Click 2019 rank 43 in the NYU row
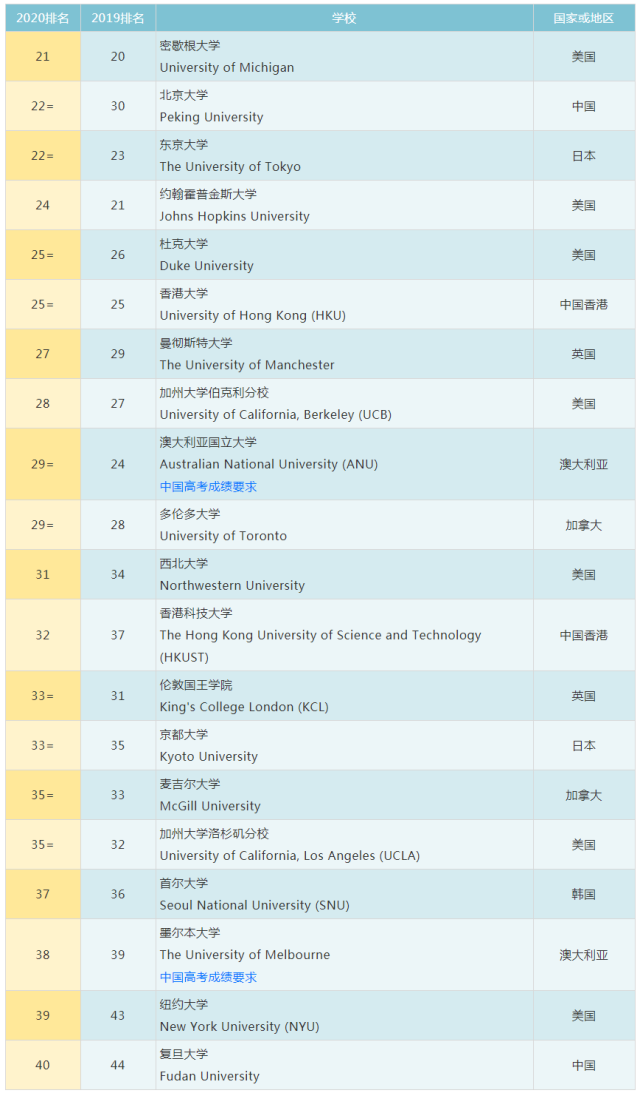The image size is (640, 1096). [118, 1016]
